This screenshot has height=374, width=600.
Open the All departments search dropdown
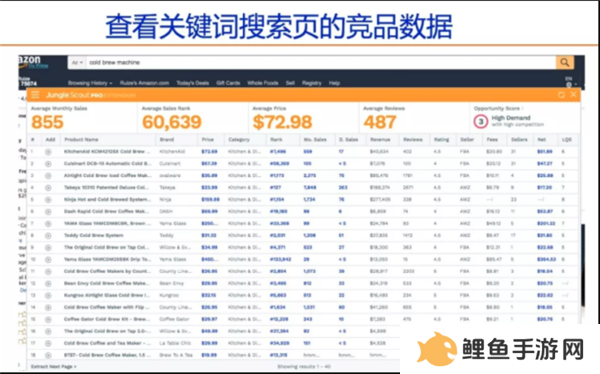tap(78, 62)
